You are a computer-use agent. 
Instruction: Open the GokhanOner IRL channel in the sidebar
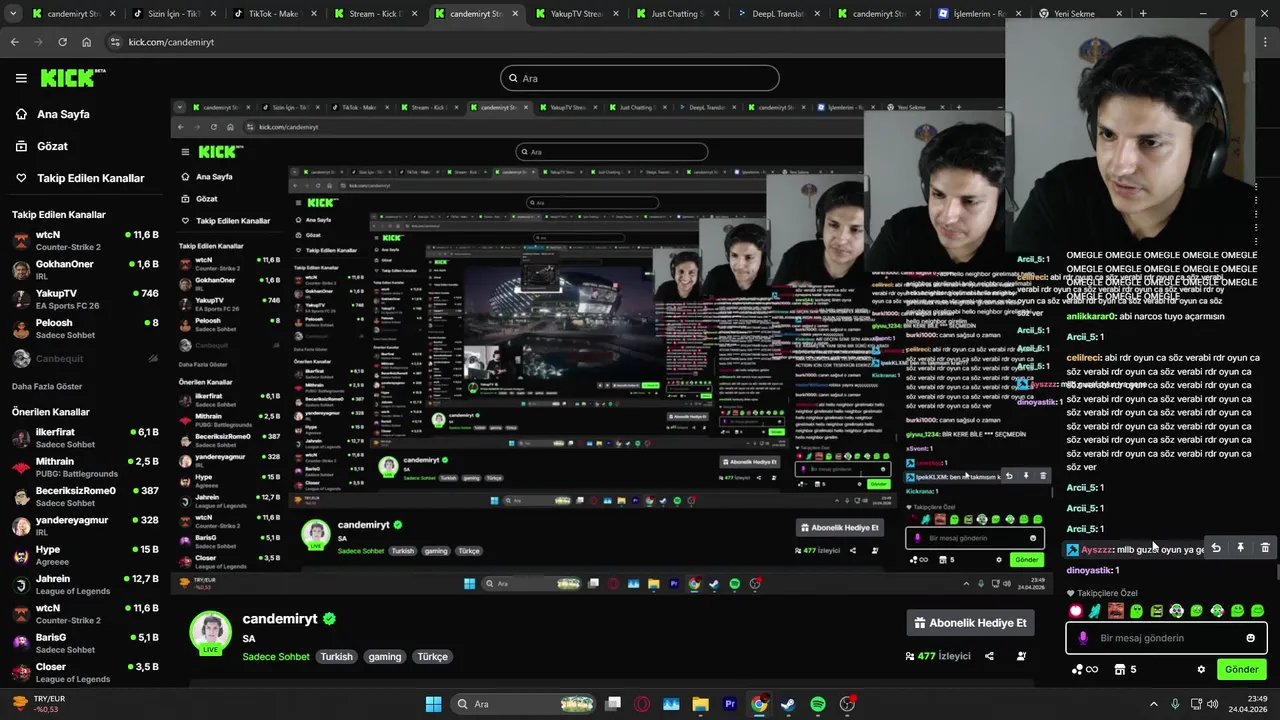click(x=85, y=270)
